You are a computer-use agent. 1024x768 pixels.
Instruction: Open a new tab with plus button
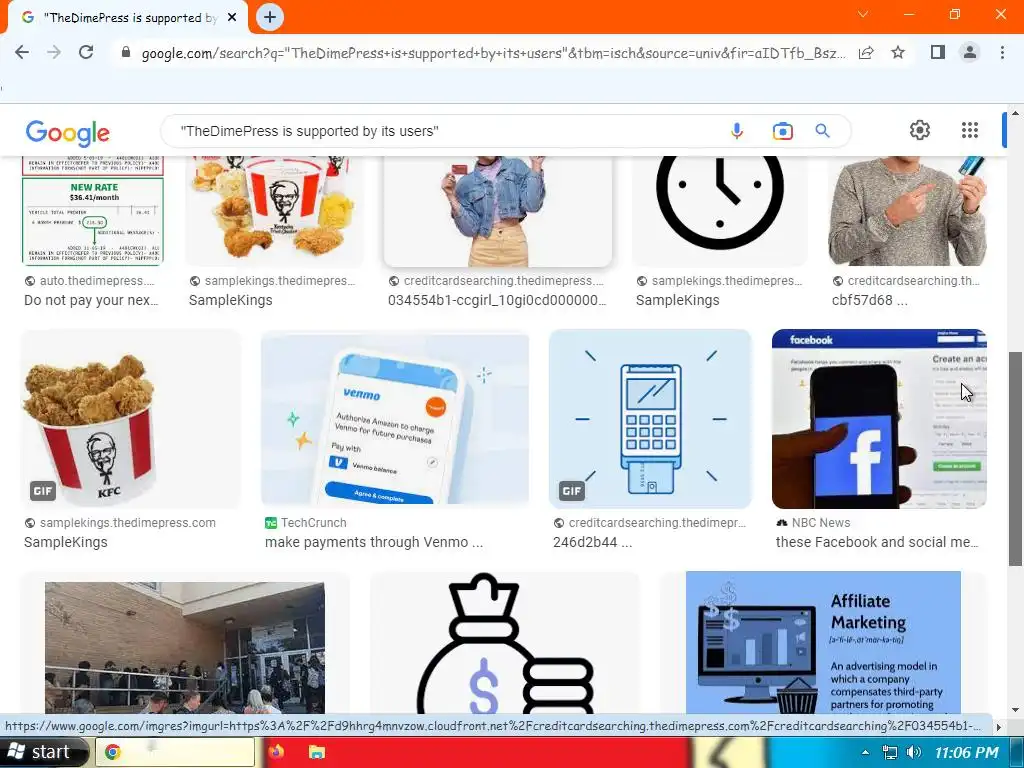click(x=270, y=17)
